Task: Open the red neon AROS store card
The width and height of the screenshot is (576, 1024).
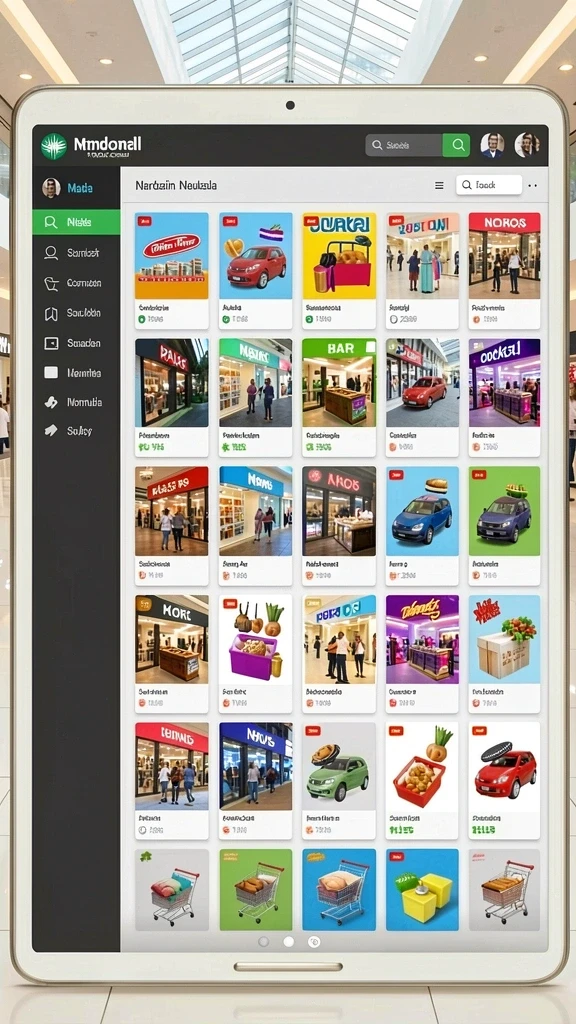Action: 339,525
